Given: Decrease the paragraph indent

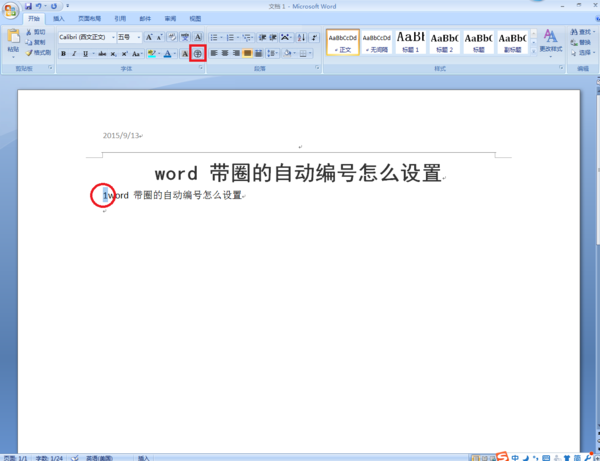Looking at the screenshot, I should (262, 37).
